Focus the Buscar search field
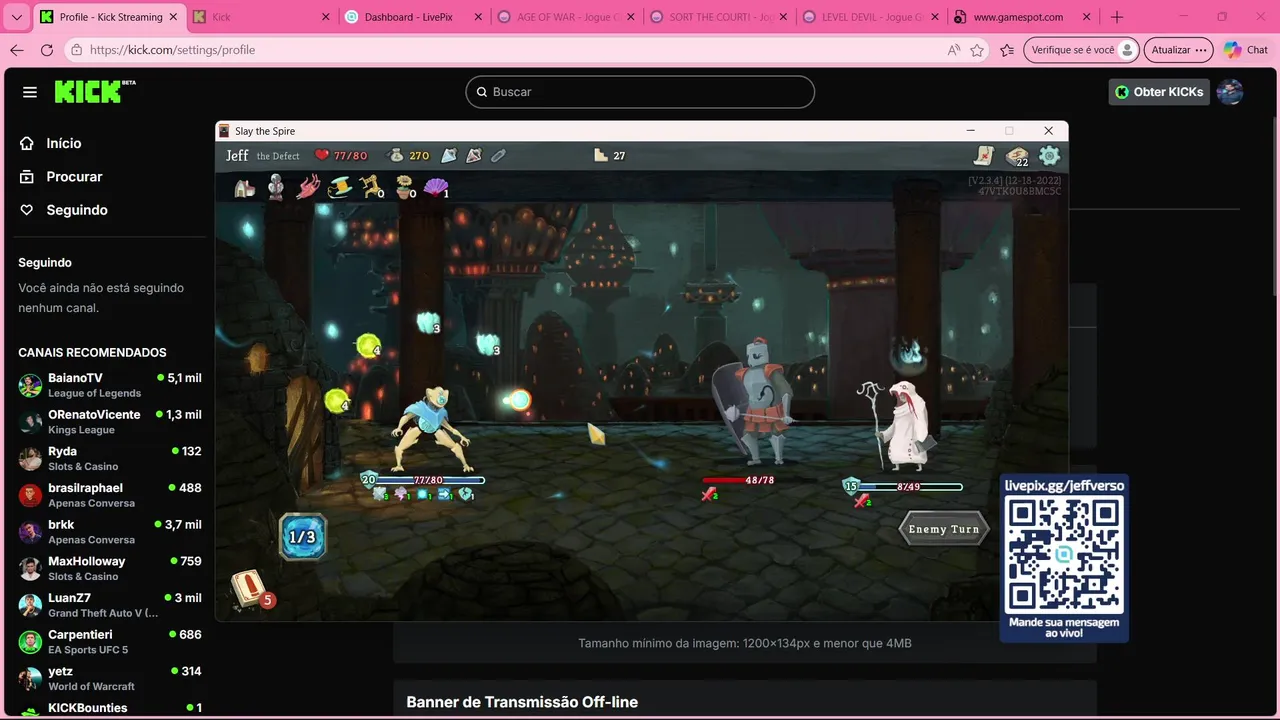The image size is (1280, 720). pos(640,92)
